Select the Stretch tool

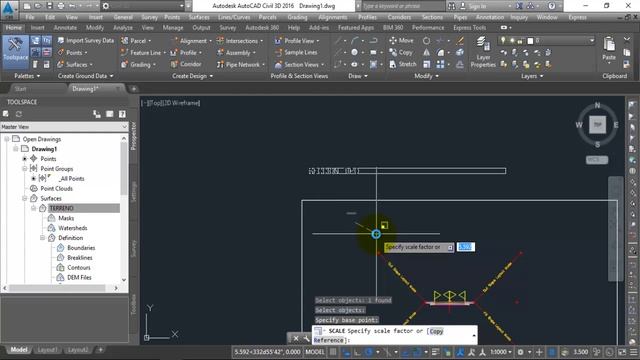coord(402,64)
